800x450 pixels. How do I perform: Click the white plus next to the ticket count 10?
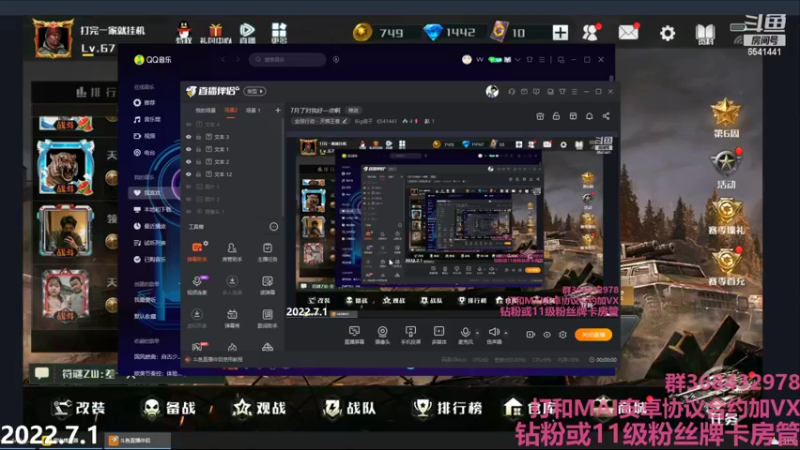click(560, 33)
